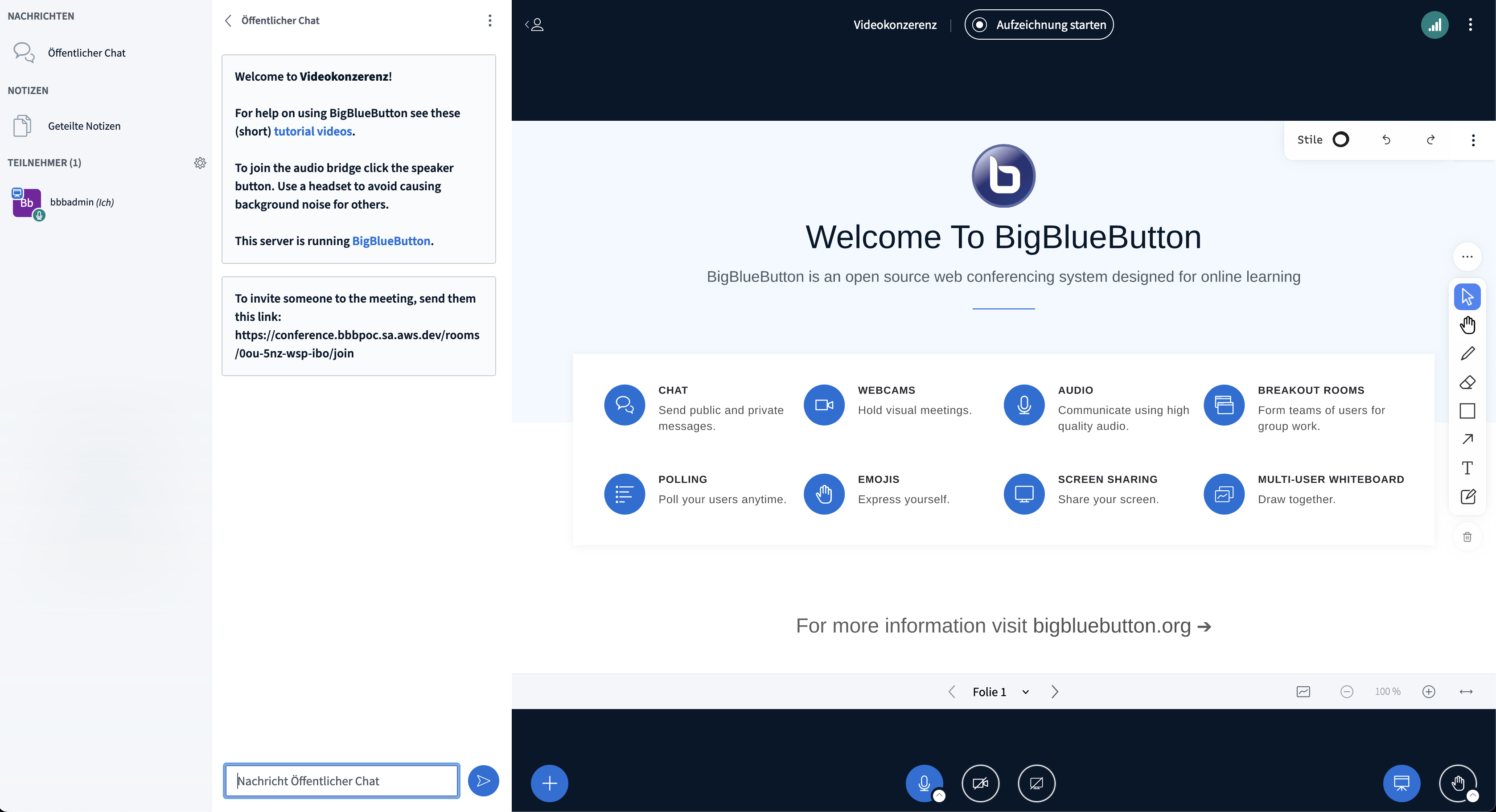1496x812 pixels.
Task: Open Geteilte Notizen in sidebar
Action: (x=84, y=126)
